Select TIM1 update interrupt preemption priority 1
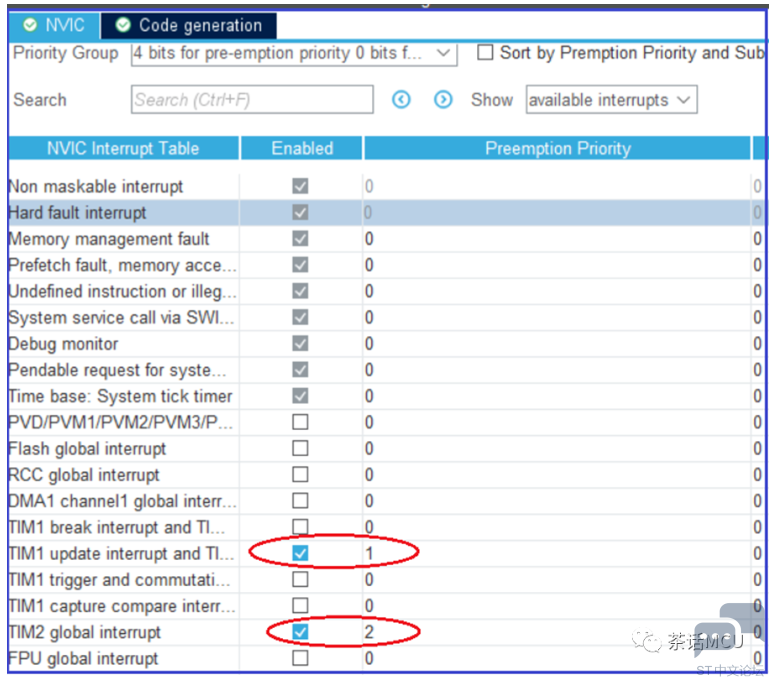This screenshot has height=686, width=773. [x=369, y=553]
